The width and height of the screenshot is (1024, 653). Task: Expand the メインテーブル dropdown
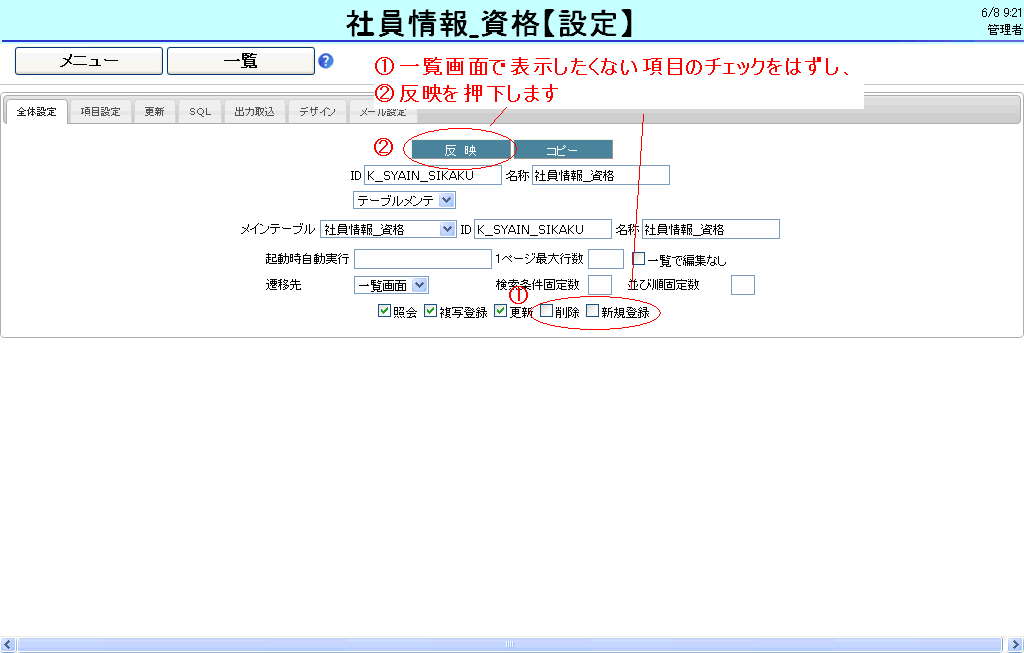[388, 229]
